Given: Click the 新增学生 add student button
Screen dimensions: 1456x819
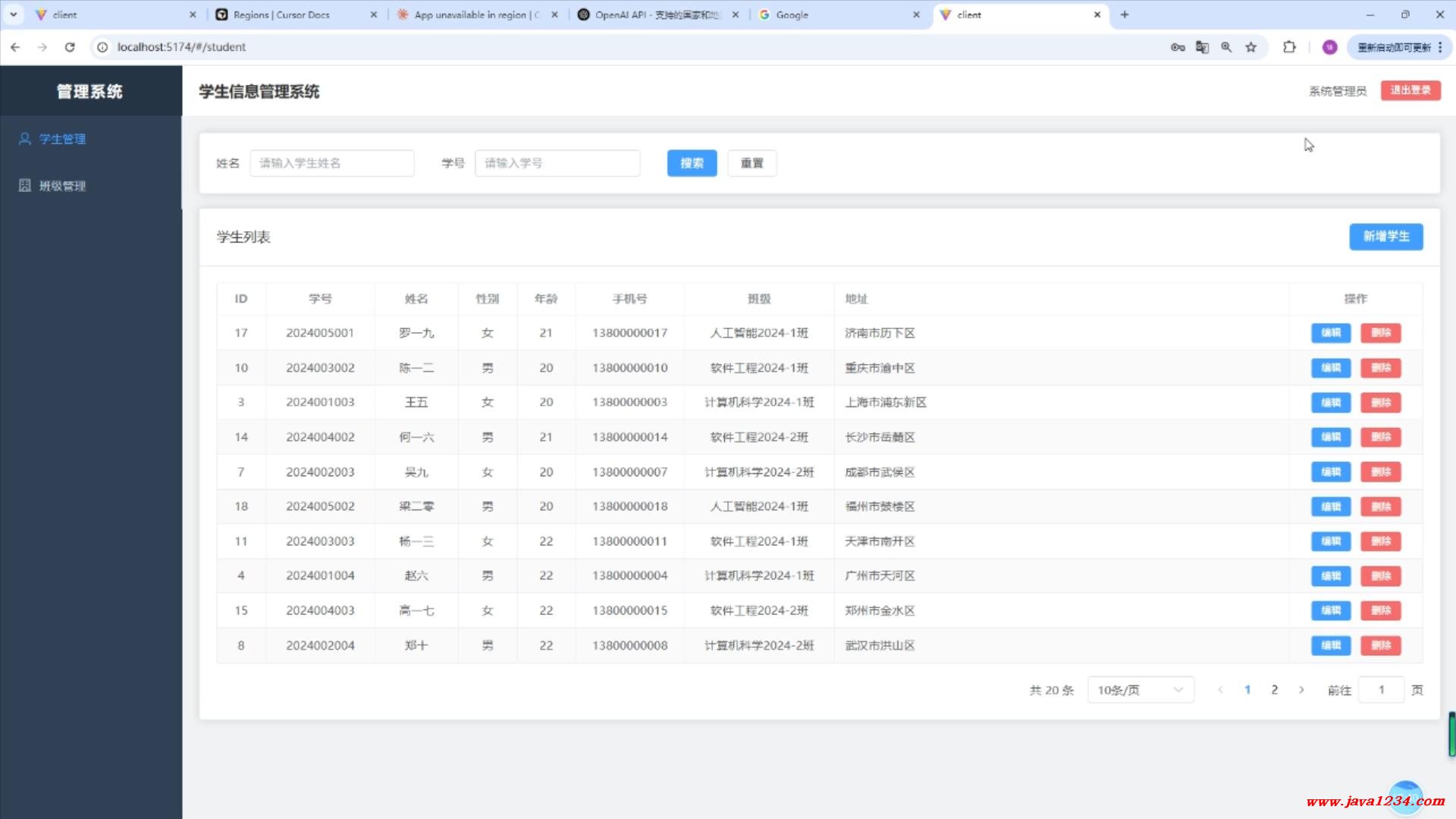Looking at the screenshot, I should click(x=1385, y=237).
